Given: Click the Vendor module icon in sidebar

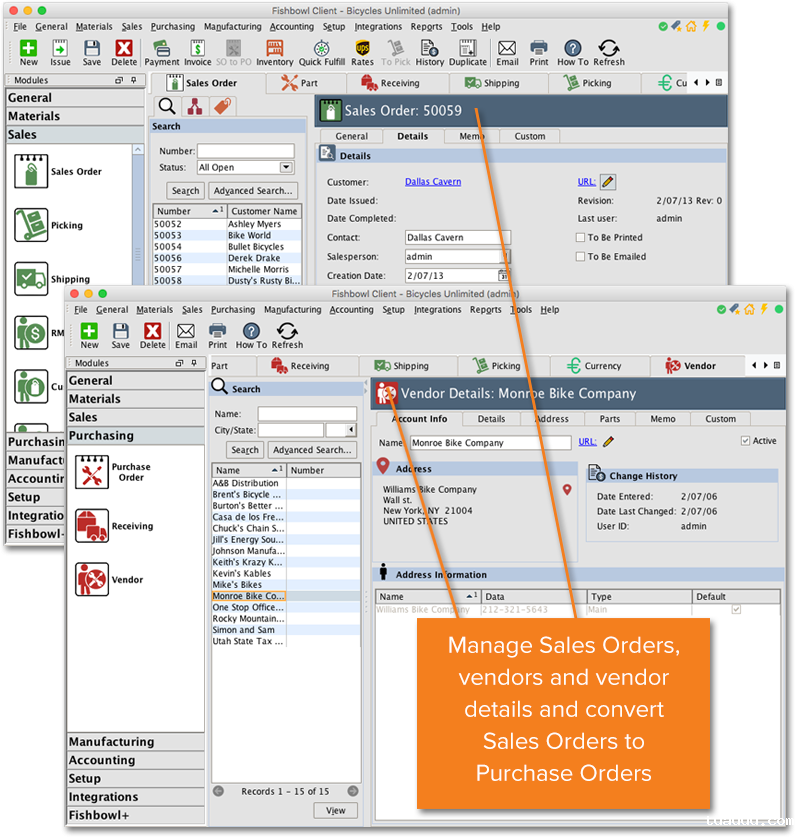Looking at the screenshot, I should pos(92,579).
